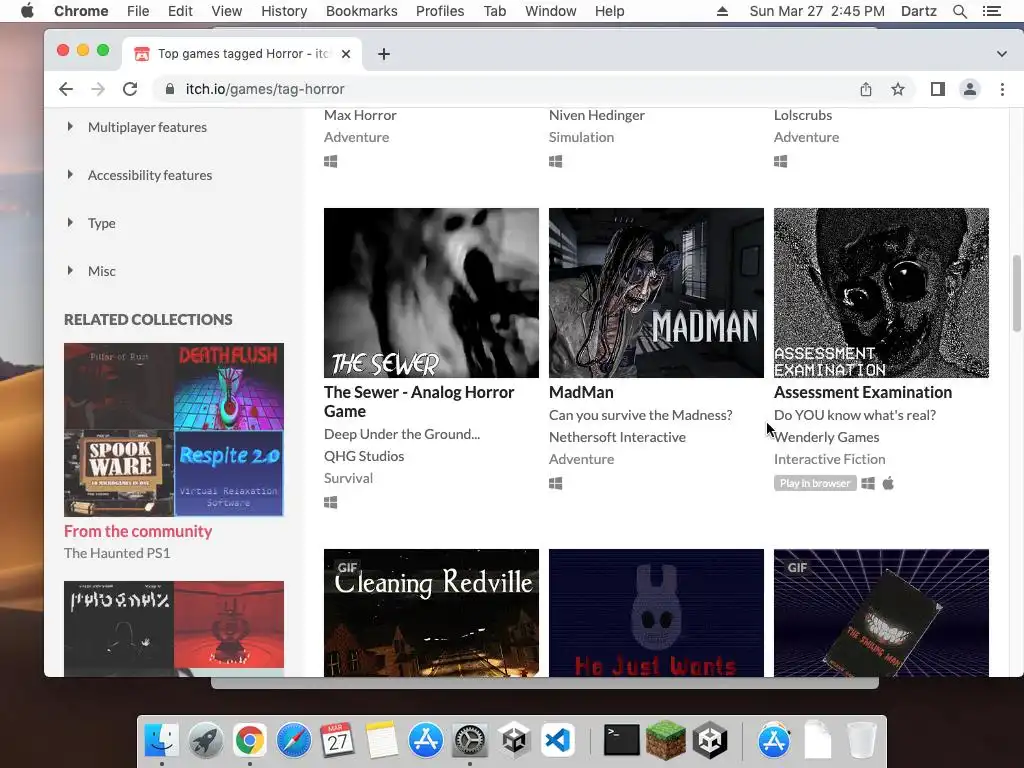The width and height of the screenshot is (1024, 768).
Task: Click the share page icon in address bar
Action: [x=866, y=89]
